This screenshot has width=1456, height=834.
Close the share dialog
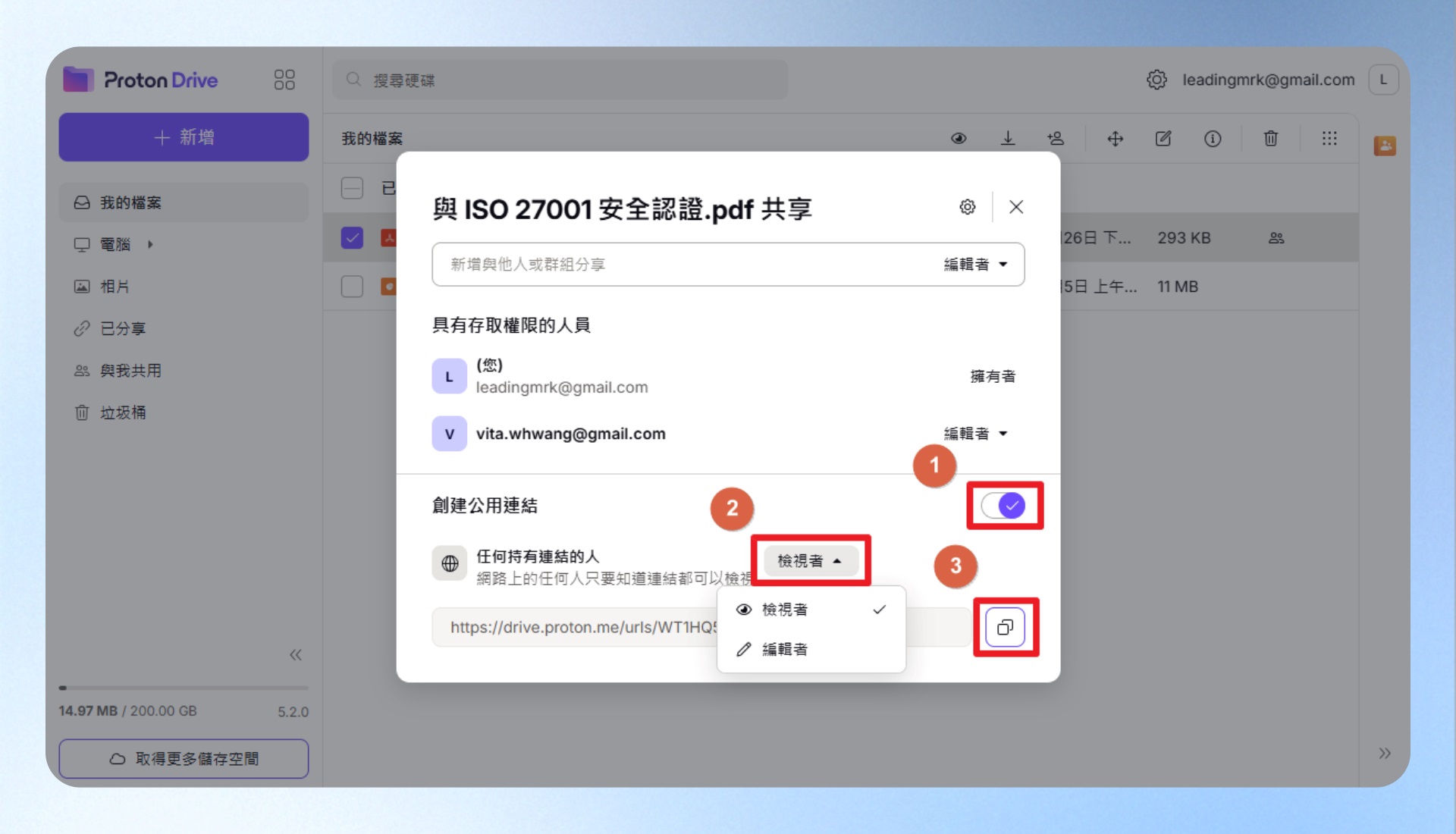[x=1016, y=207]
